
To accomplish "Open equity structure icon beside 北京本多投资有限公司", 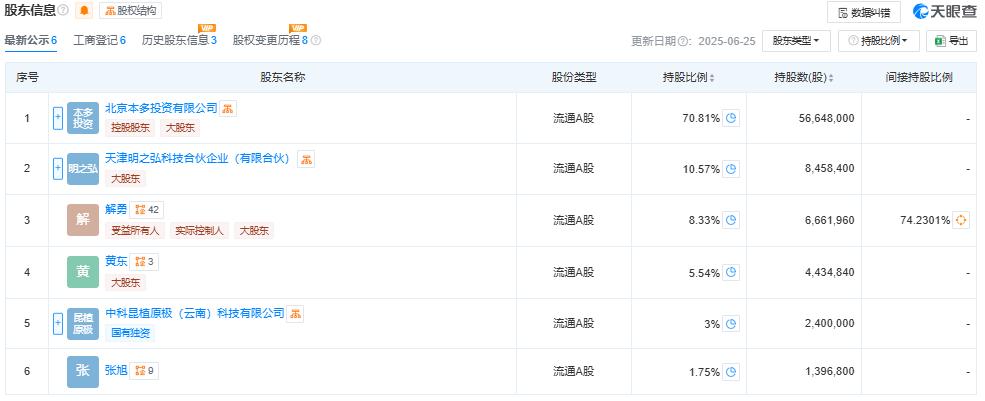I will point(228,108).
